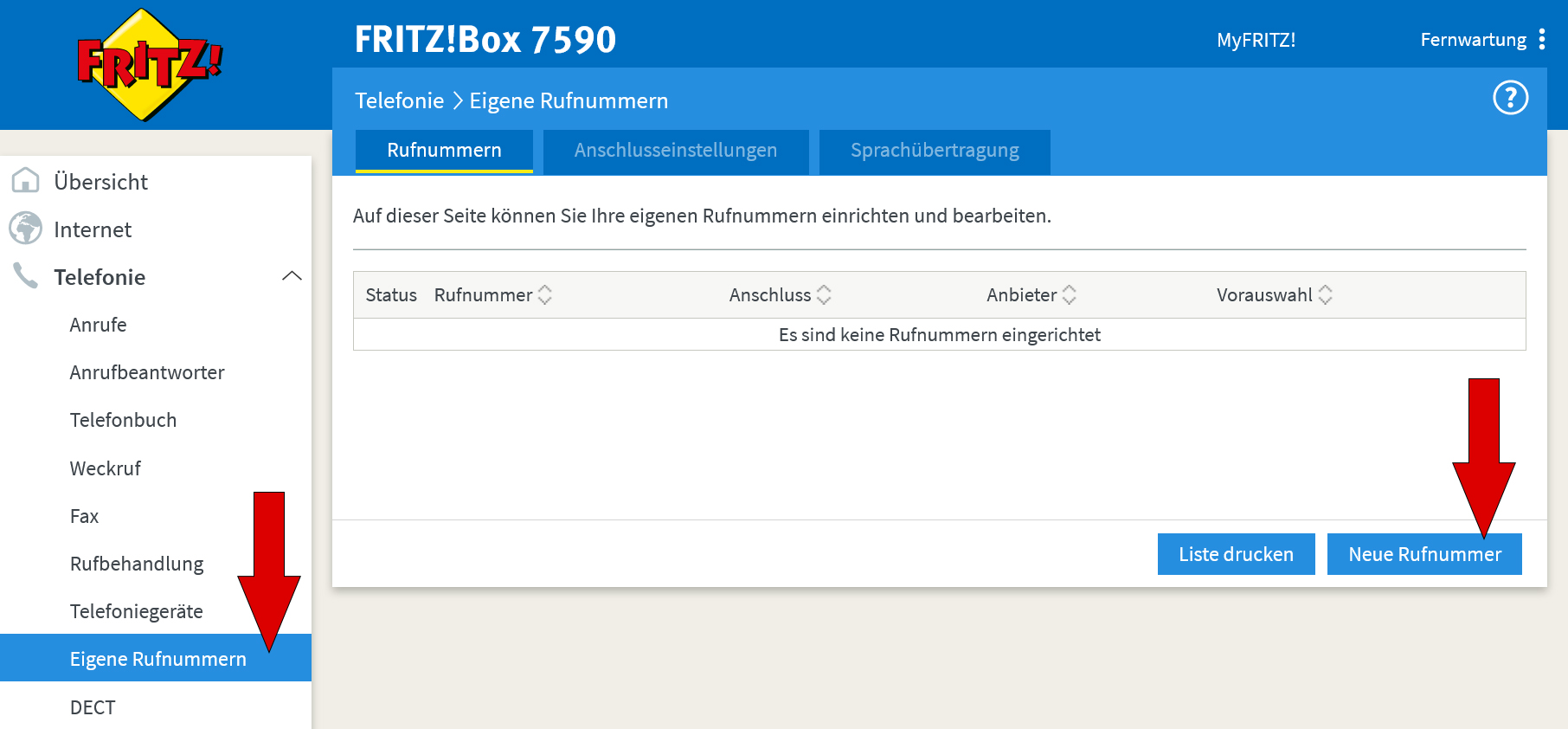Sort by Anschluss column arrows
The height and width of the screenshot is (729, 1568).
(x=824, y=295)
